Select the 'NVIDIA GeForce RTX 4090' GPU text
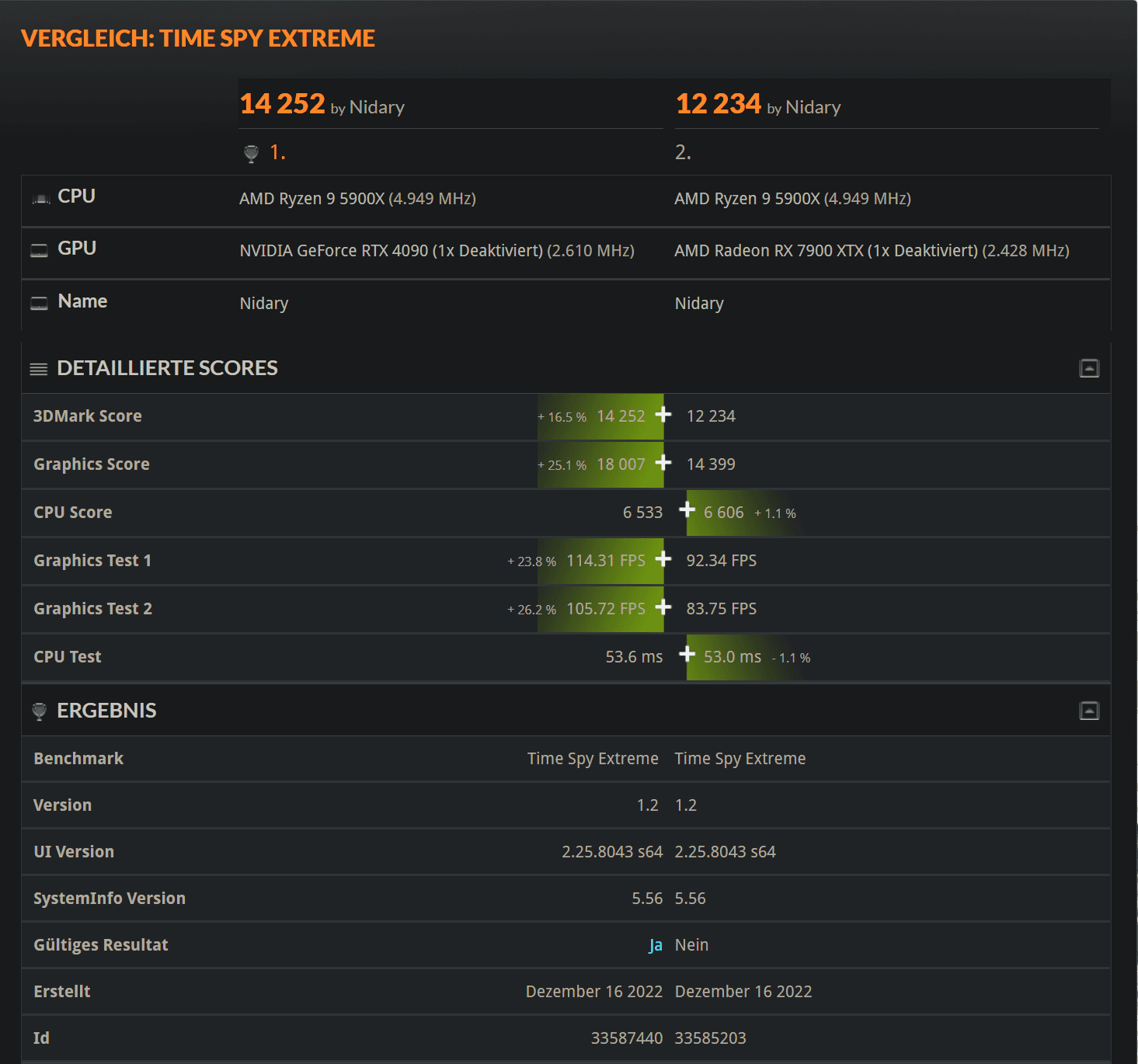Image resolution: width=1138 pixels, height=1064 pixels. click(x=334, y=251)
